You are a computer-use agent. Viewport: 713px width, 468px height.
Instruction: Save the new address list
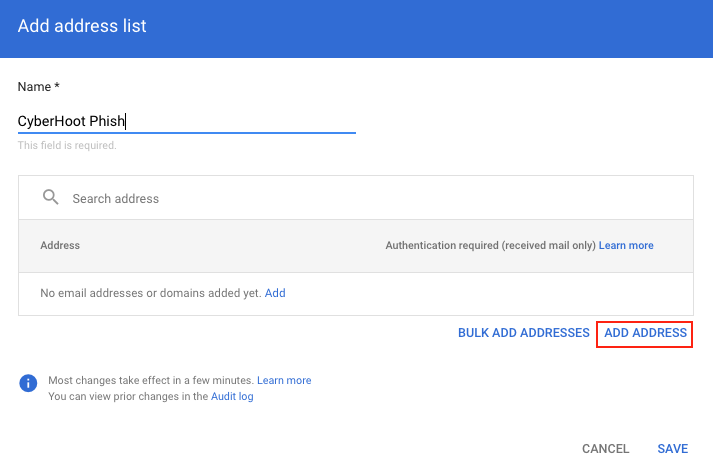point(673,449)
